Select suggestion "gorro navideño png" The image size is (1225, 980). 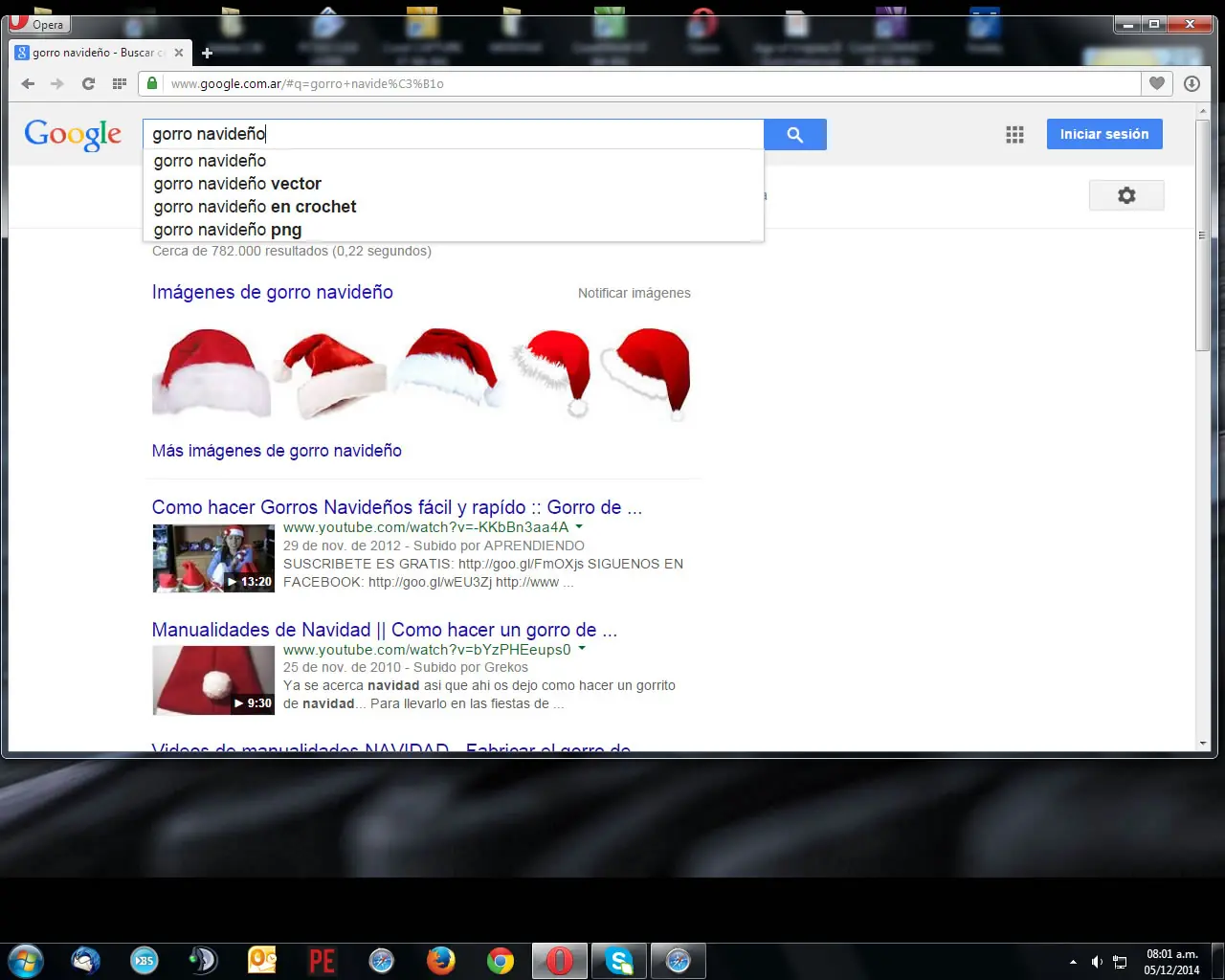tap(454, 230)
